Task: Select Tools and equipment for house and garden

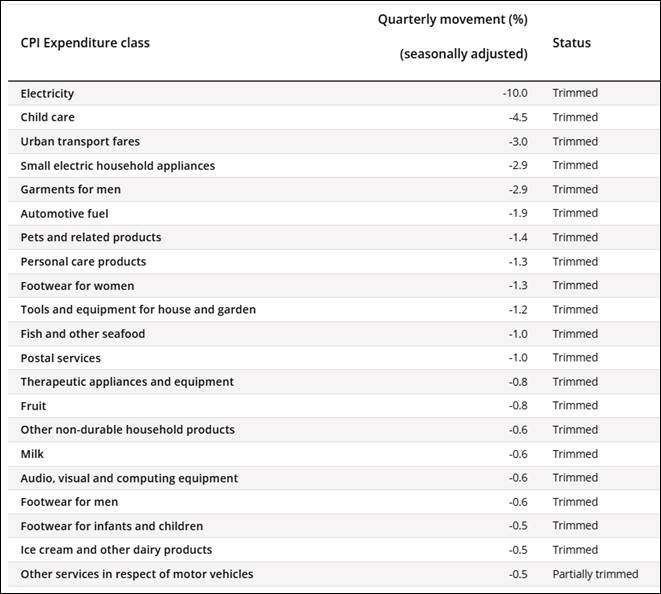Action: pyautogui.click(x=138, y=310)
